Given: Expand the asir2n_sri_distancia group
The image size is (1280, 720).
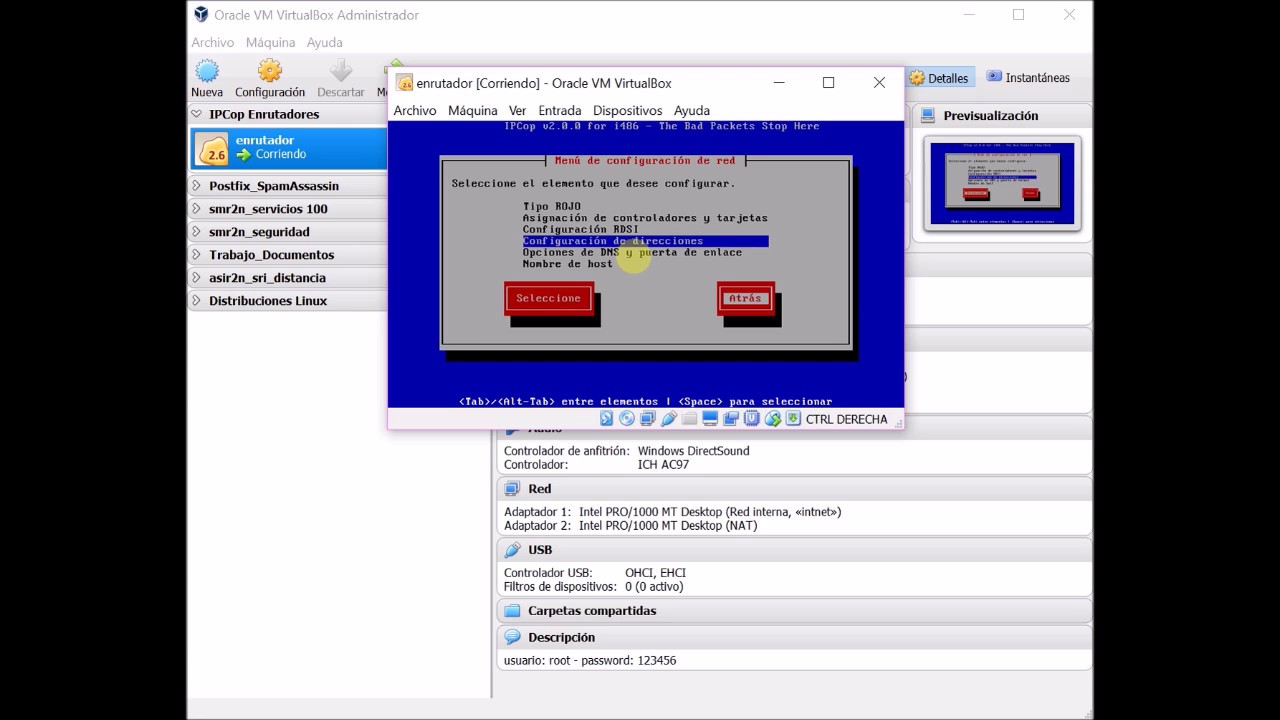Looking at the screenshot, I should click(x=197, y=278).
